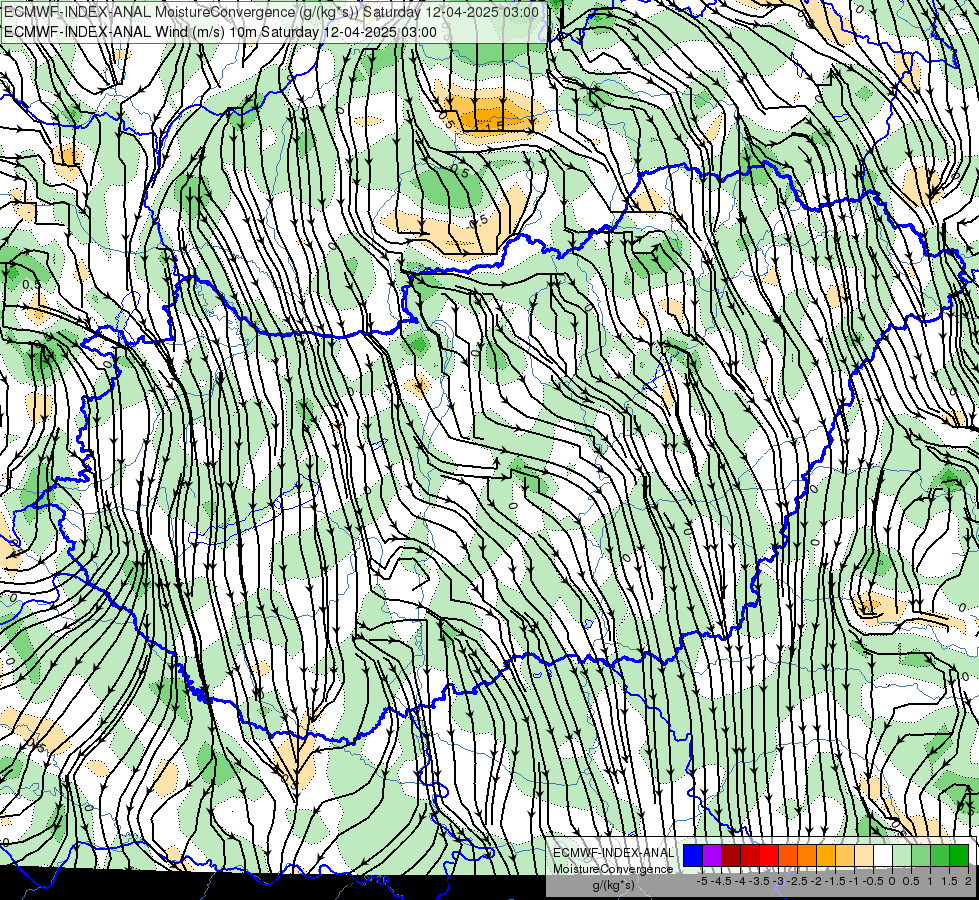Click the pale peach swatch left of -0.5
Screen dimensions: 979x900
(x=864, y=856)
